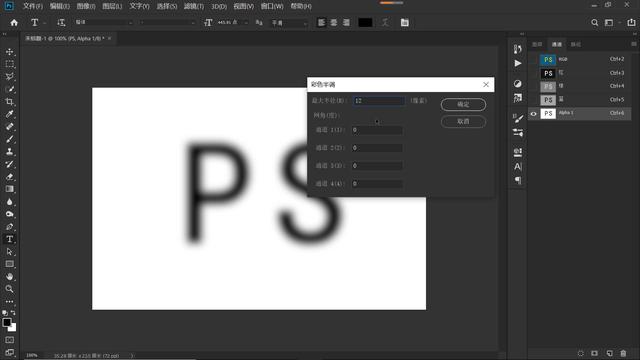Select the Magic Wand tool

(x=9, y=89)
